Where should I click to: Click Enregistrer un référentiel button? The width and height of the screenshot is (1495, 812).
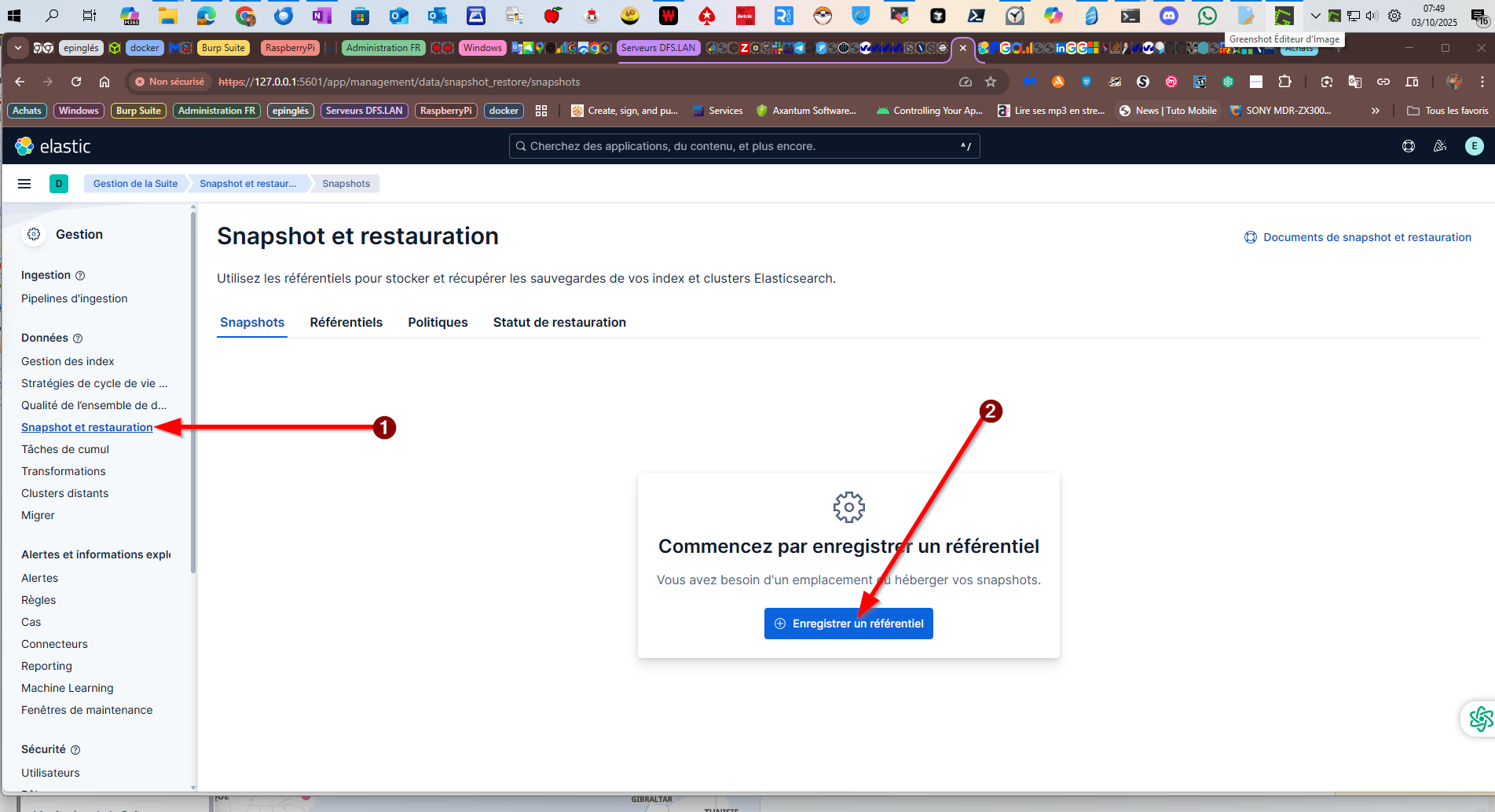point(848,624)
